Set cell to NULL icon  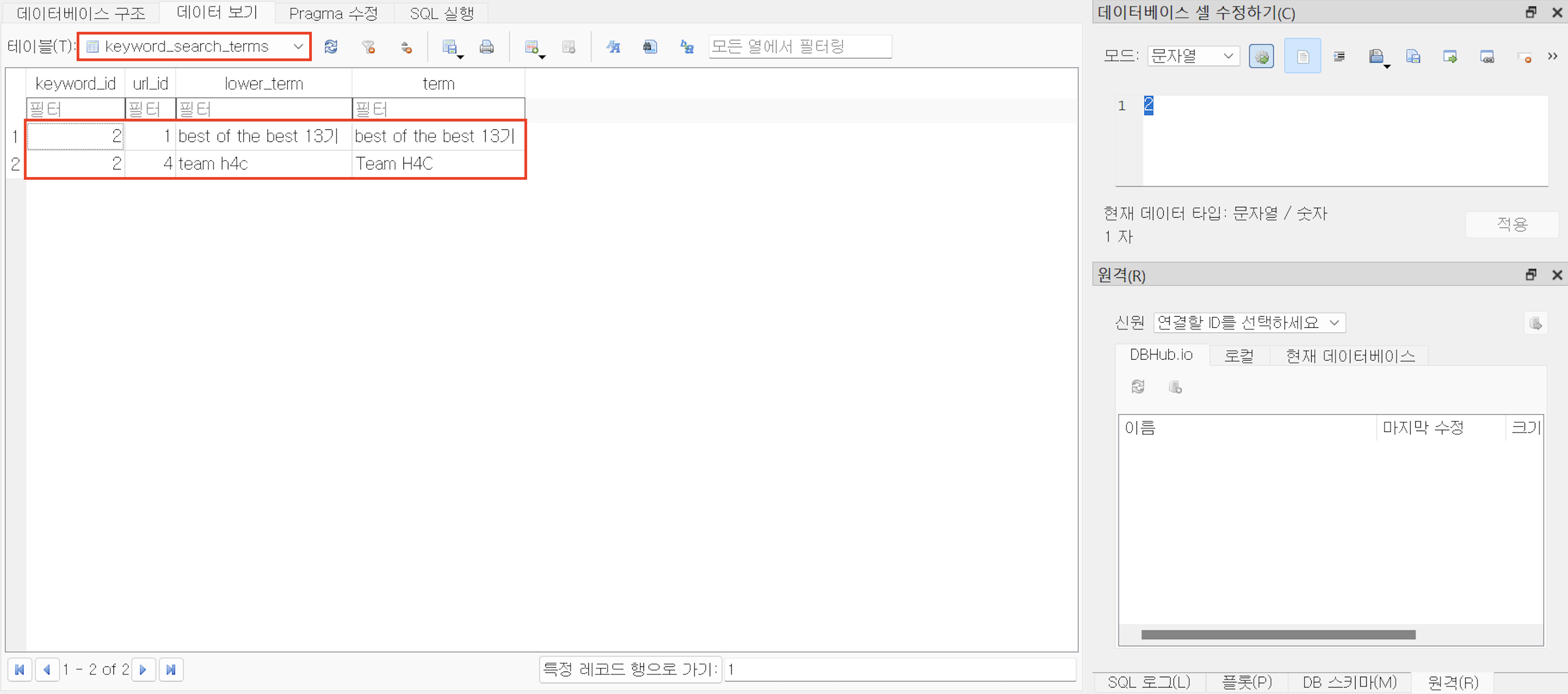coord(1524,57)
